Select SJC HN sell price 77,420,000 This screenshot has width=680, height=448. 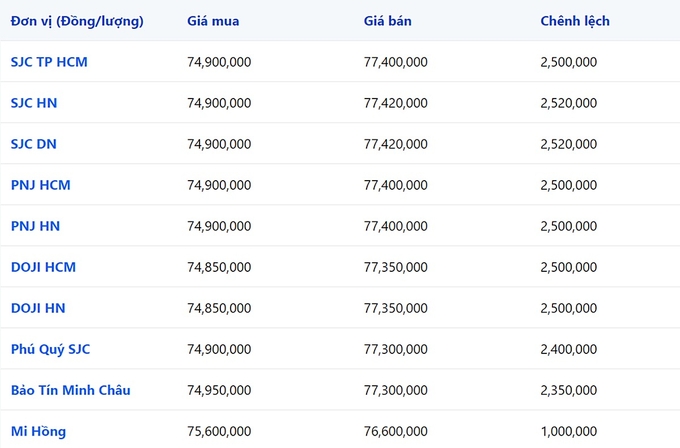[x=396, y=103]
